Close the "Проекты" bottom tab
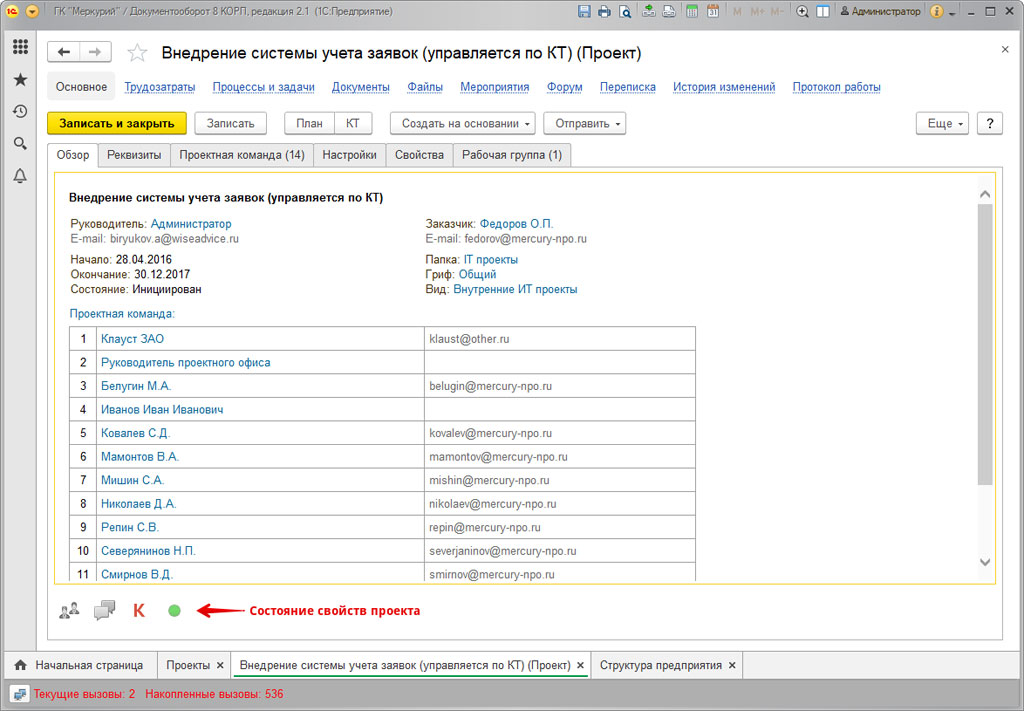This screenshot has height=711, width=1024. (x=219, y=665)
